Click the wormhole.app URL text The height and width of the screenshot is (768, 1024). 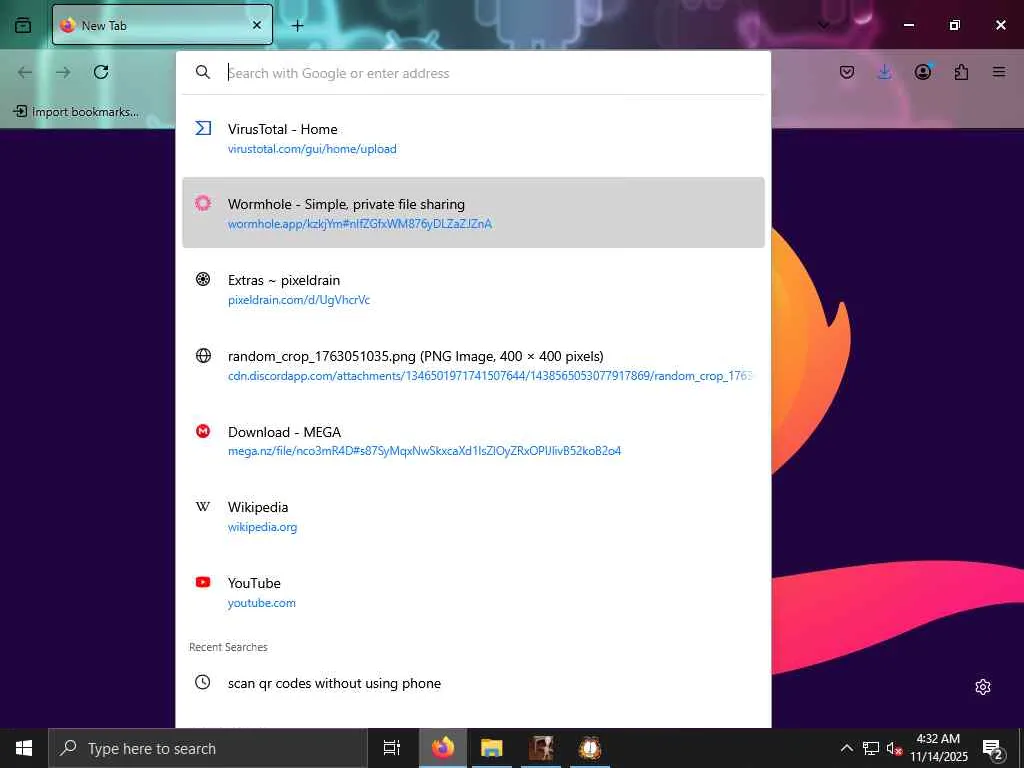[360, 224]
